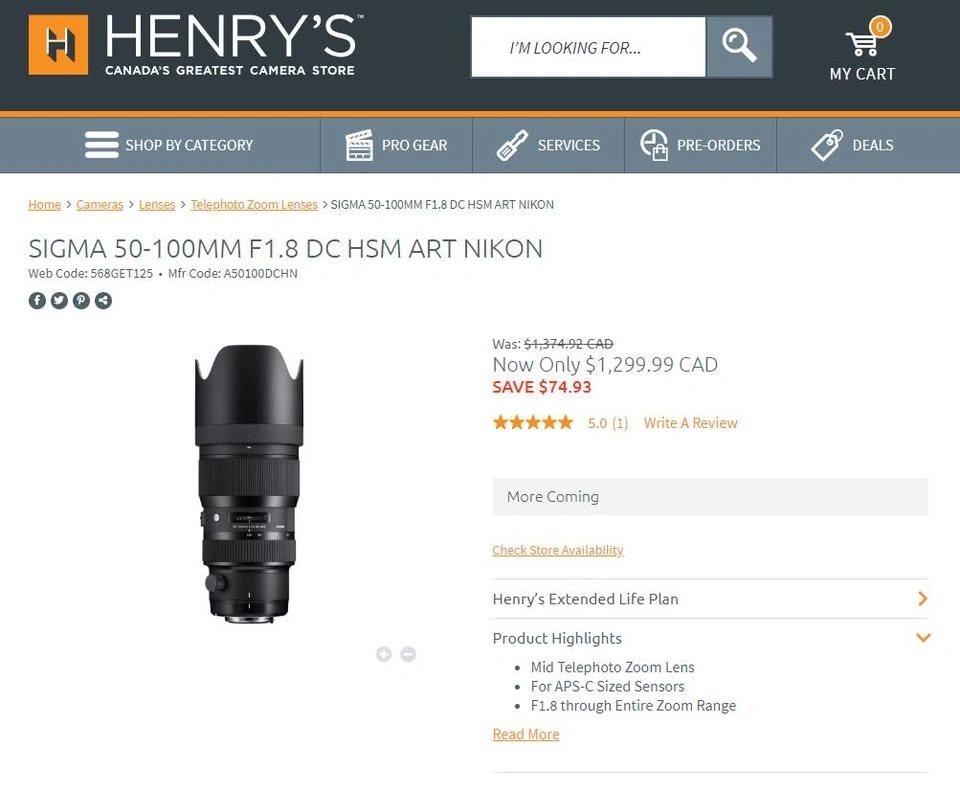Zoom out on the lens image
960x792 pixels.
click(x=408, y=654)
